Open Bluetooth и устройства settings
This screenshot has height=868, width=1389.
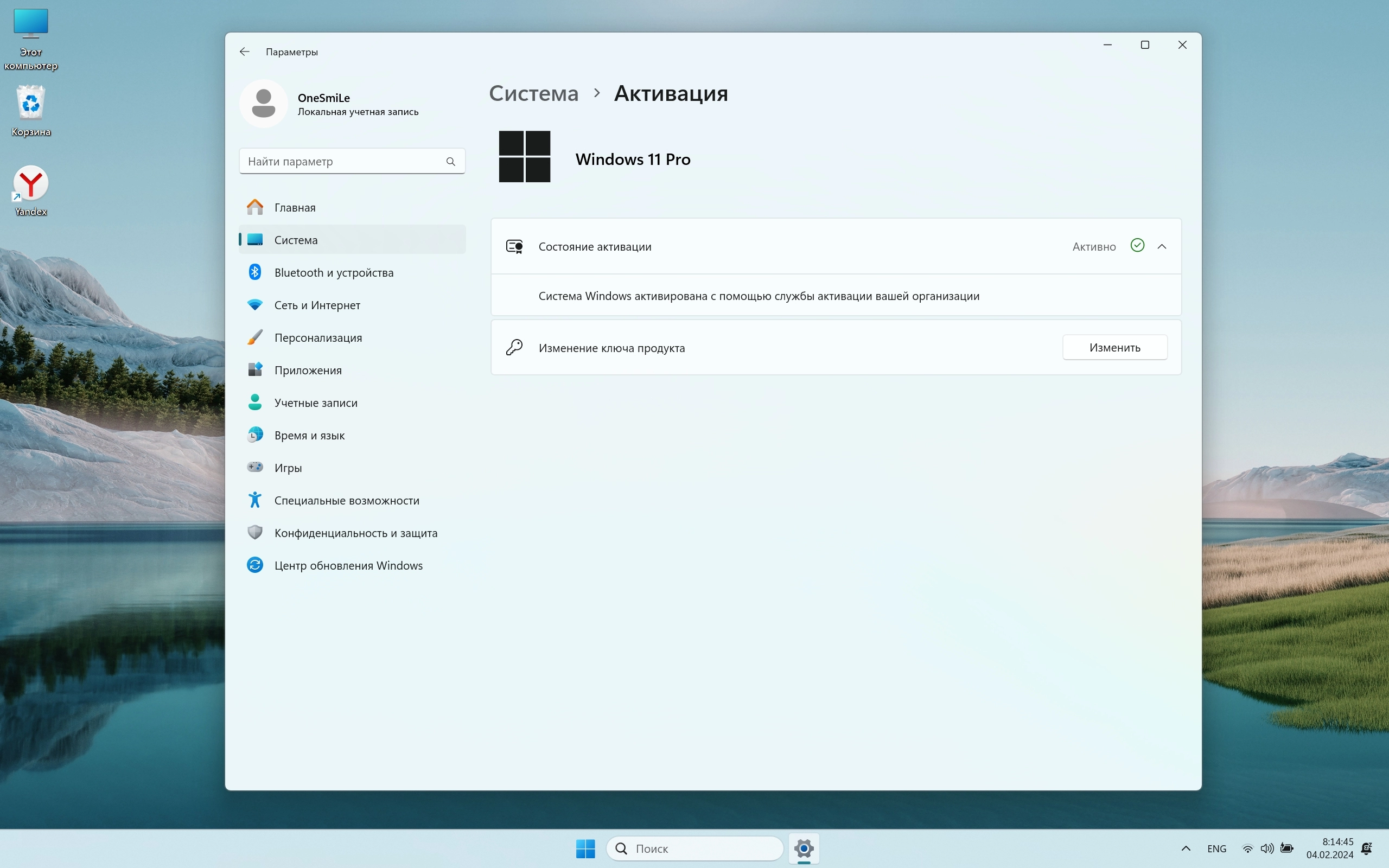[334, 273]
